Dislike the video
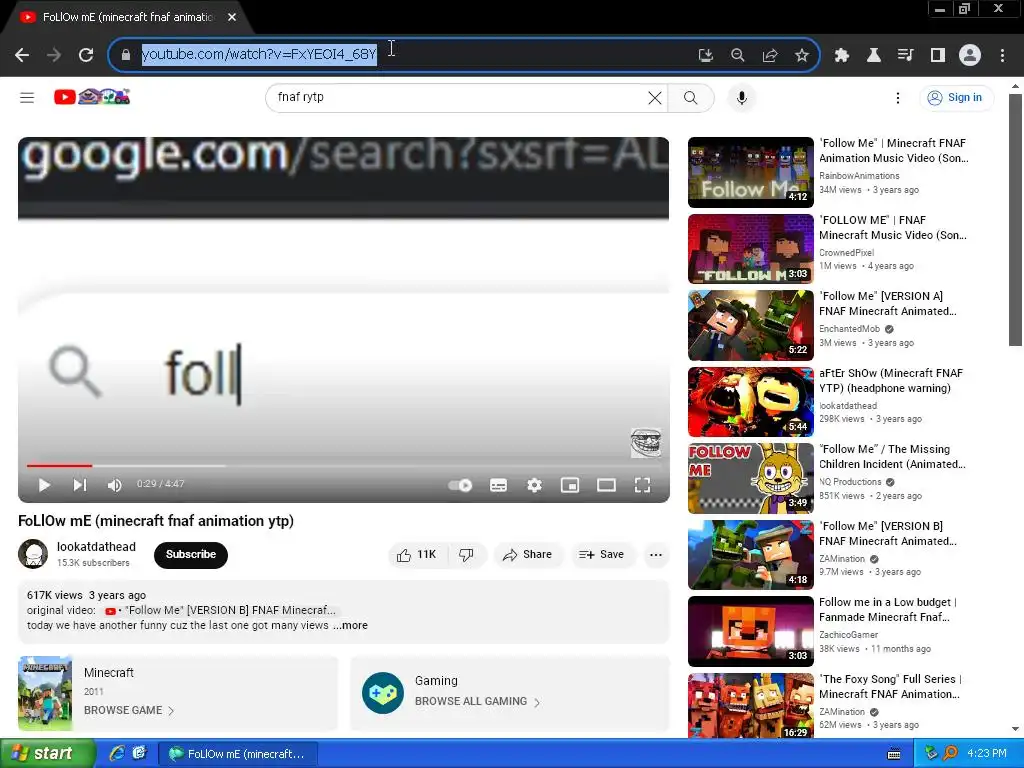1024x768 pixels. [466, 554]
